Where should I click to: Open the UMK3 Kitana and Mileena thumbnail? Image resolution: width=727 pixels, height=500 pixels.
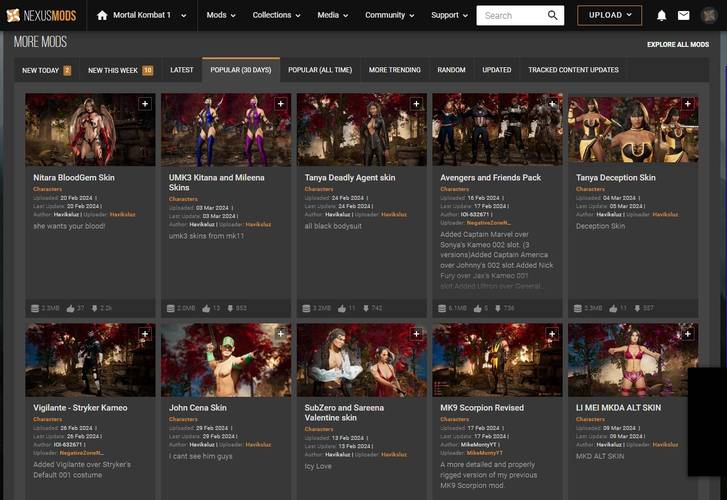click(226, 129)
